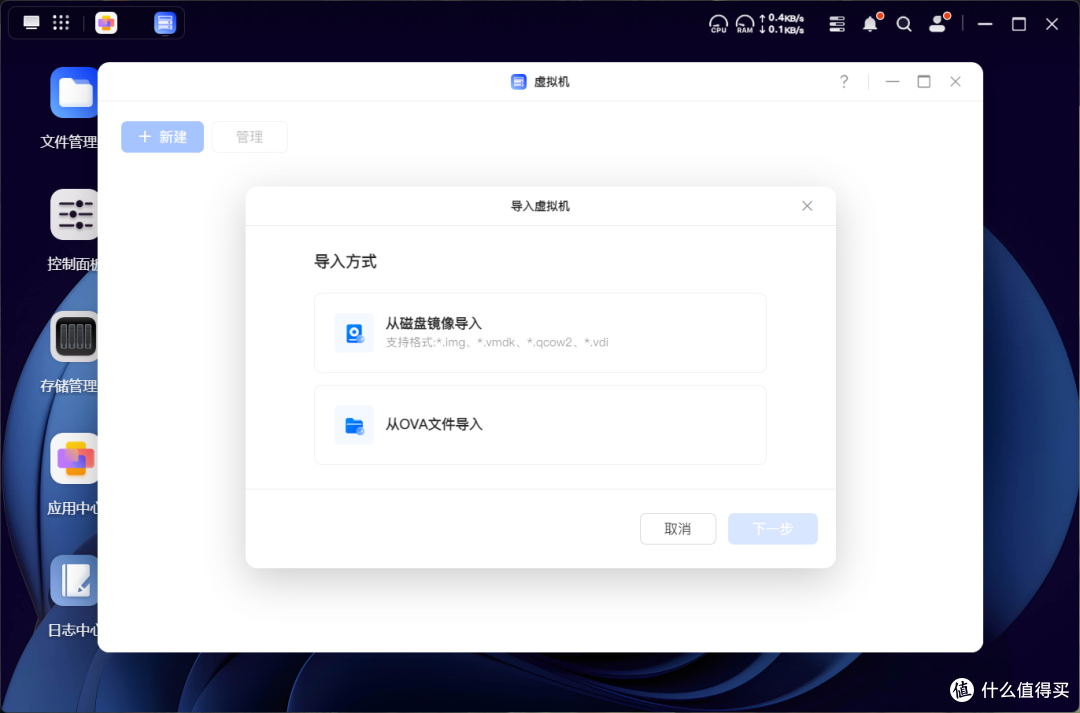Check the RAM usage indicator
The width and height of the screenshot is (1080, 713).
[745, 24]
